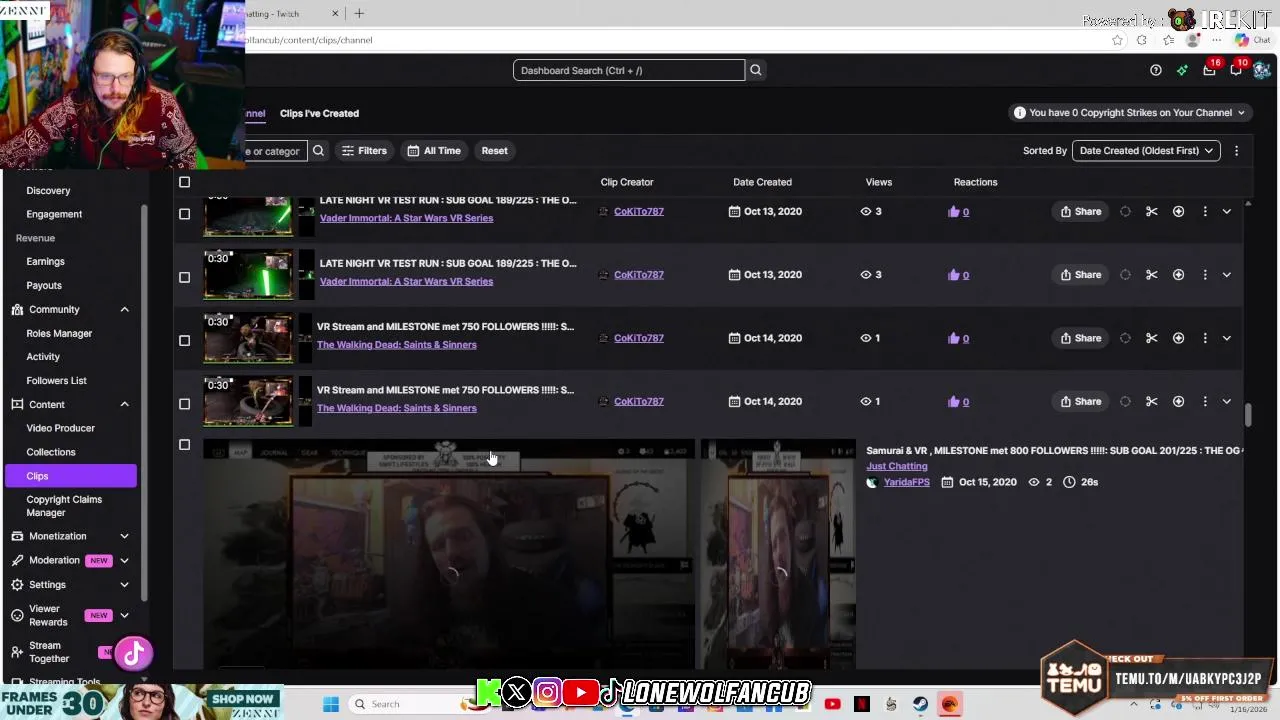Open whispers icon with badge 10
The height and width of the screenshot is (720, 1280).
pyautogui.click(x=1236, y=70)
